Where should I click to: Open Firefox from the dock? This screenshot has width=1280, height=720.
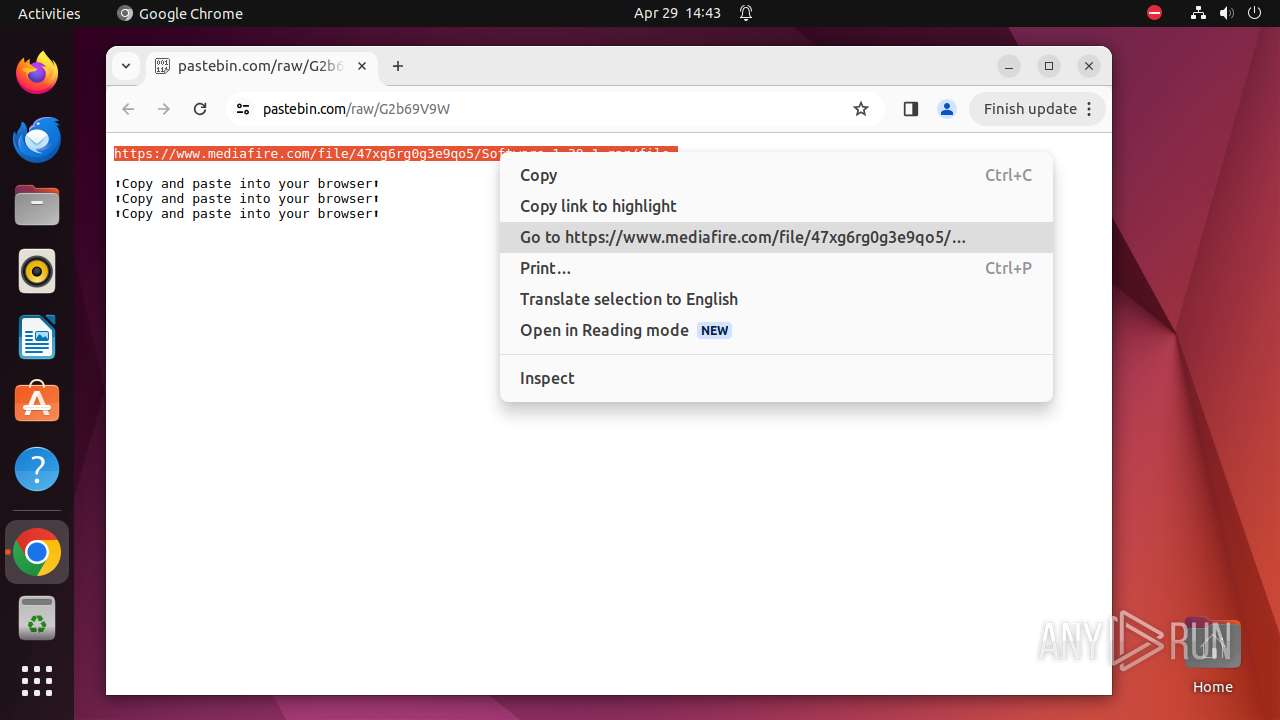pos(37,73)
